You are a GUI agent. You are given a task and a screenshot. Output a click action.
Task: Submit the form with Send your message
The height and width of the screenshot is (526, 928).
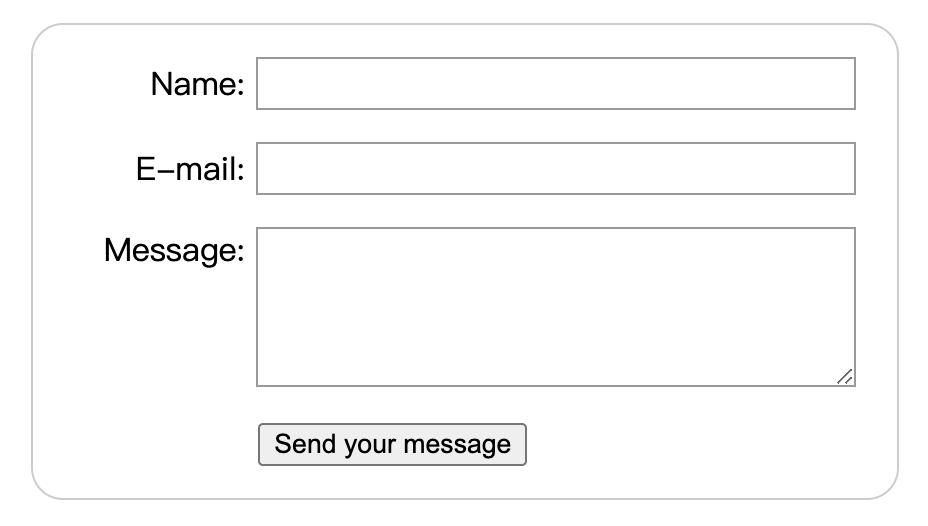pos(392,444)
